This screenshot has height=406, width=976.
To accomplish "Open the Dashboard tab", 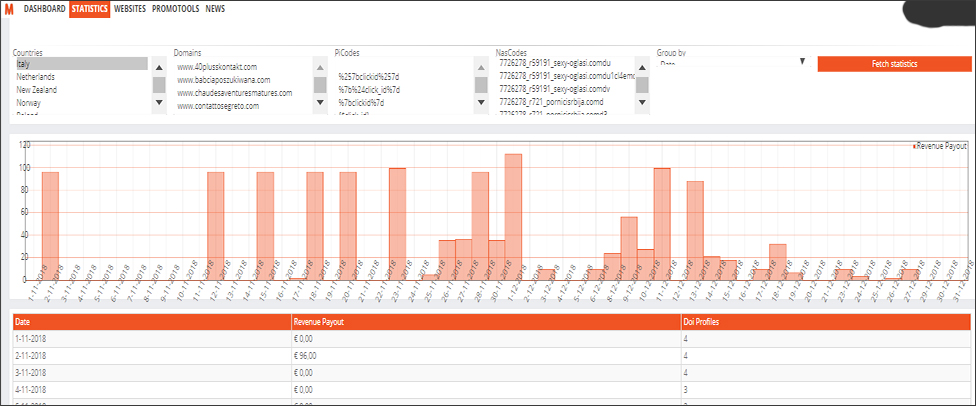I will coord(44,9).
